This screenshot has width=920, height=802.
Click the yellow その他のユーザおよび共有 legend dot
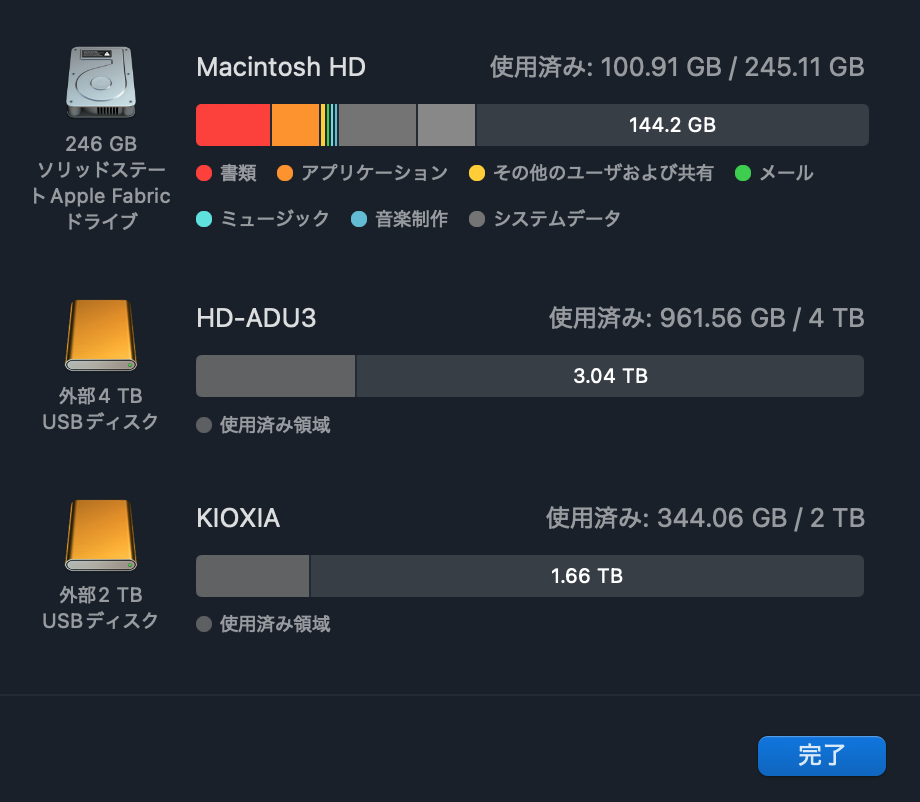477,173
